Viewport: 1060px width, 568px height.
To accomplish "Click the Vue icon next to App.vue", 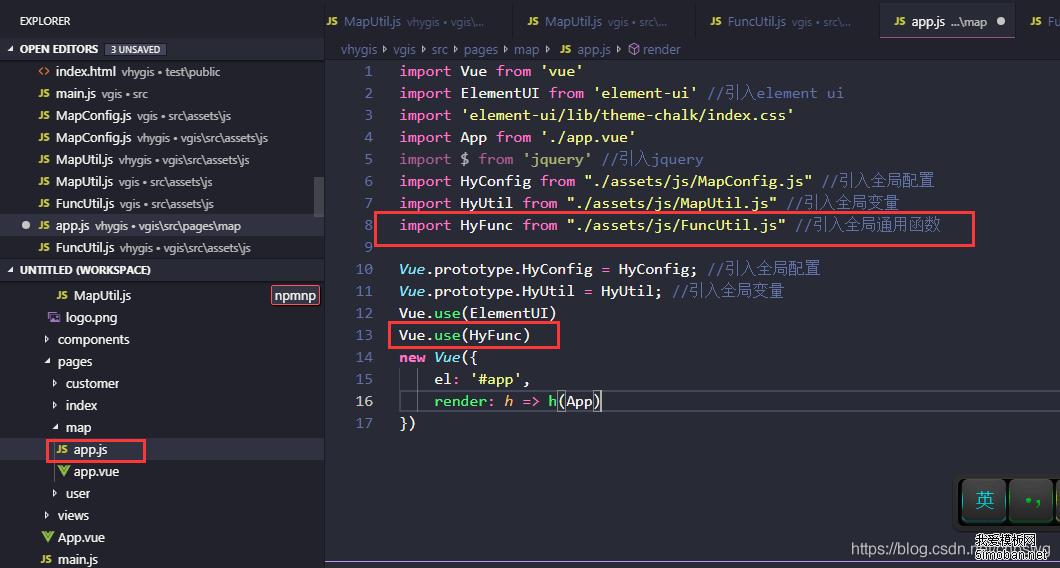I will pyautogui.click(x=47, y=538).
